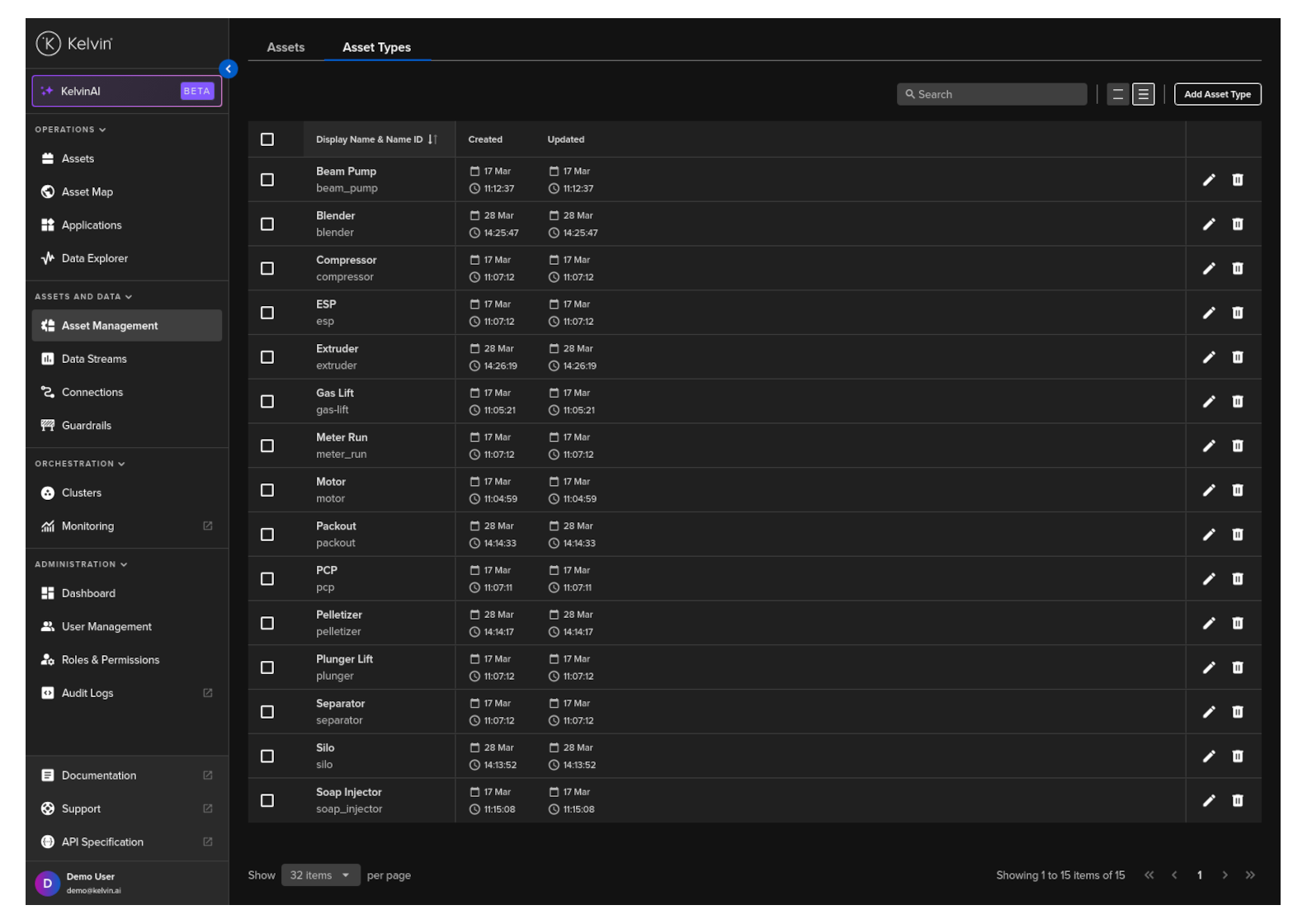Open the Guardrails page
This screenshot has width=1307, height=924.
point(86,426)
